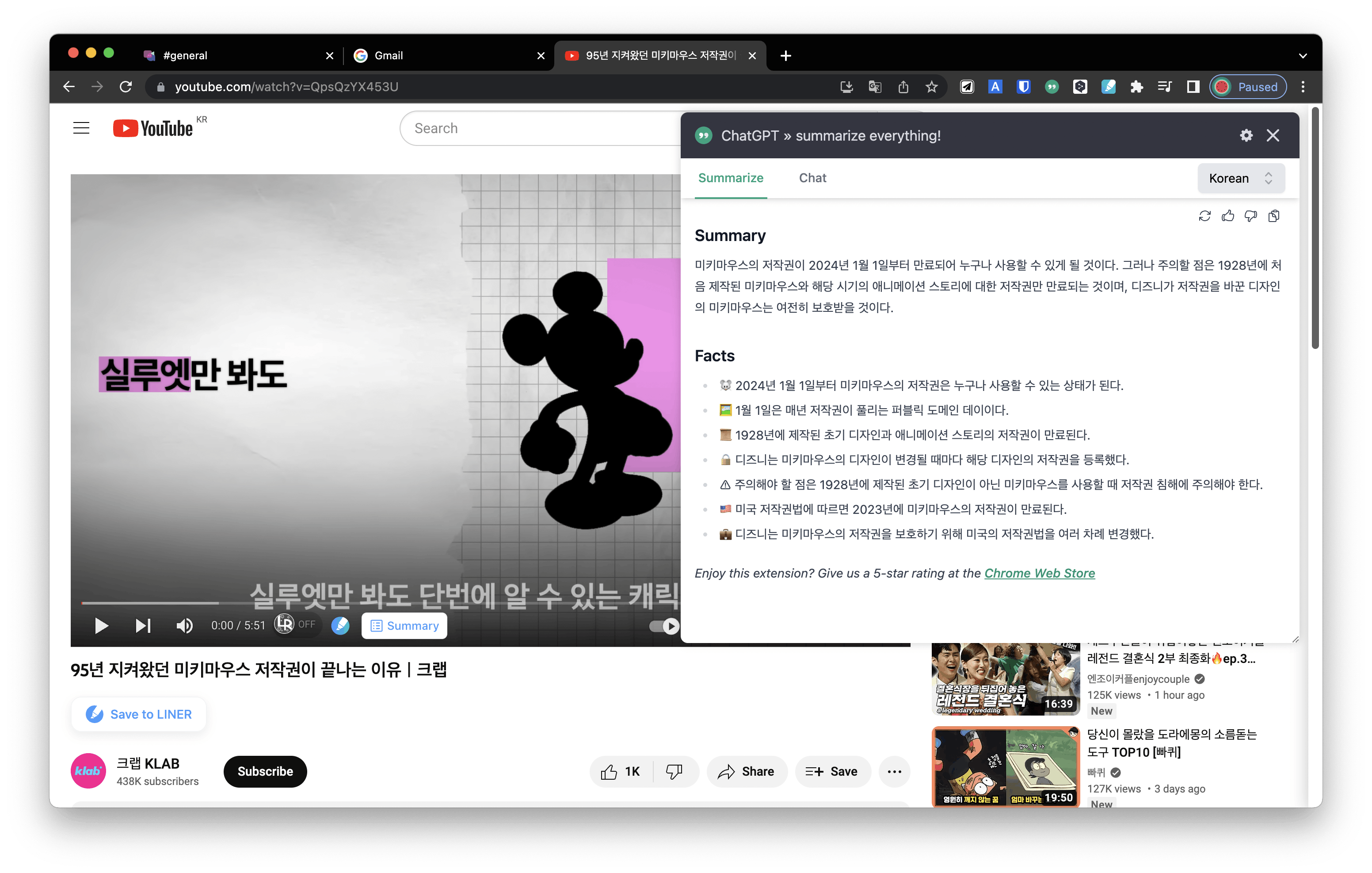Reload the current page
1372x873 pixels.
click(x=126, y=87)
